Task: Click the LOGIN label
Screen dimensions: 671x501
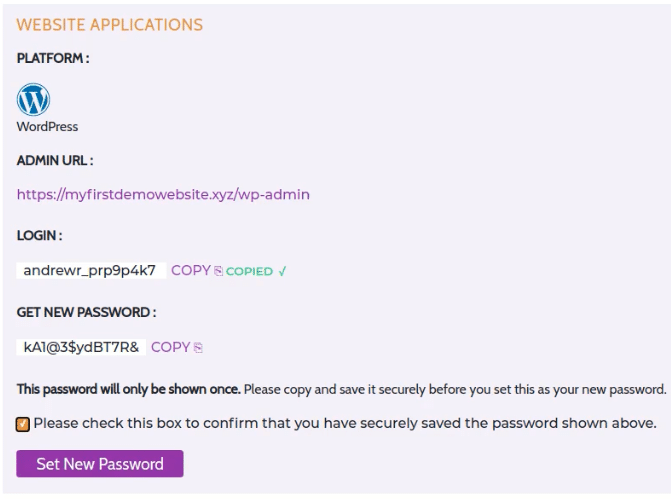Action: [39, 235]
